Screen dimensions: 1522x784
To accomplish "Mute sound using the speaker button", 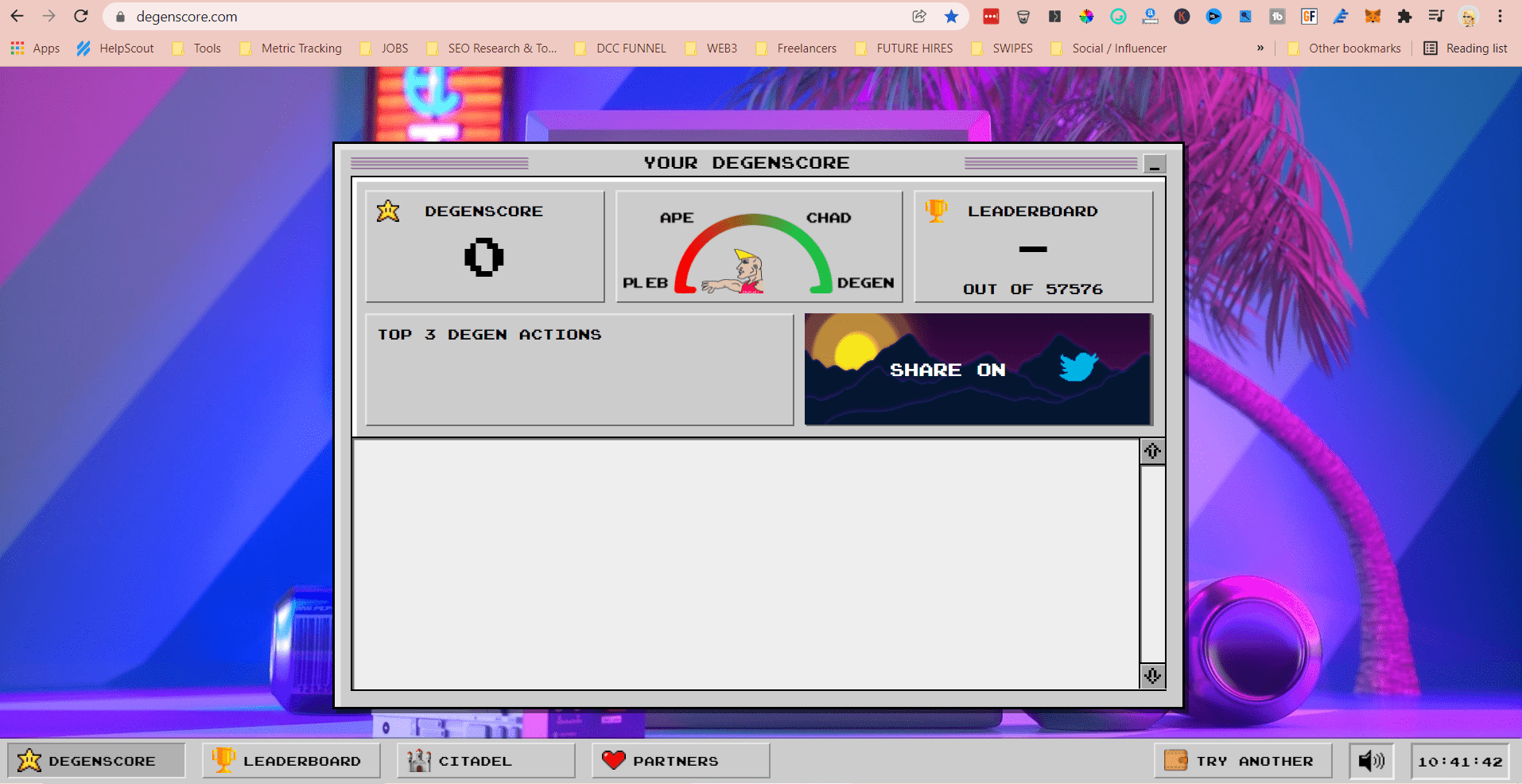I will point(1371,761).
